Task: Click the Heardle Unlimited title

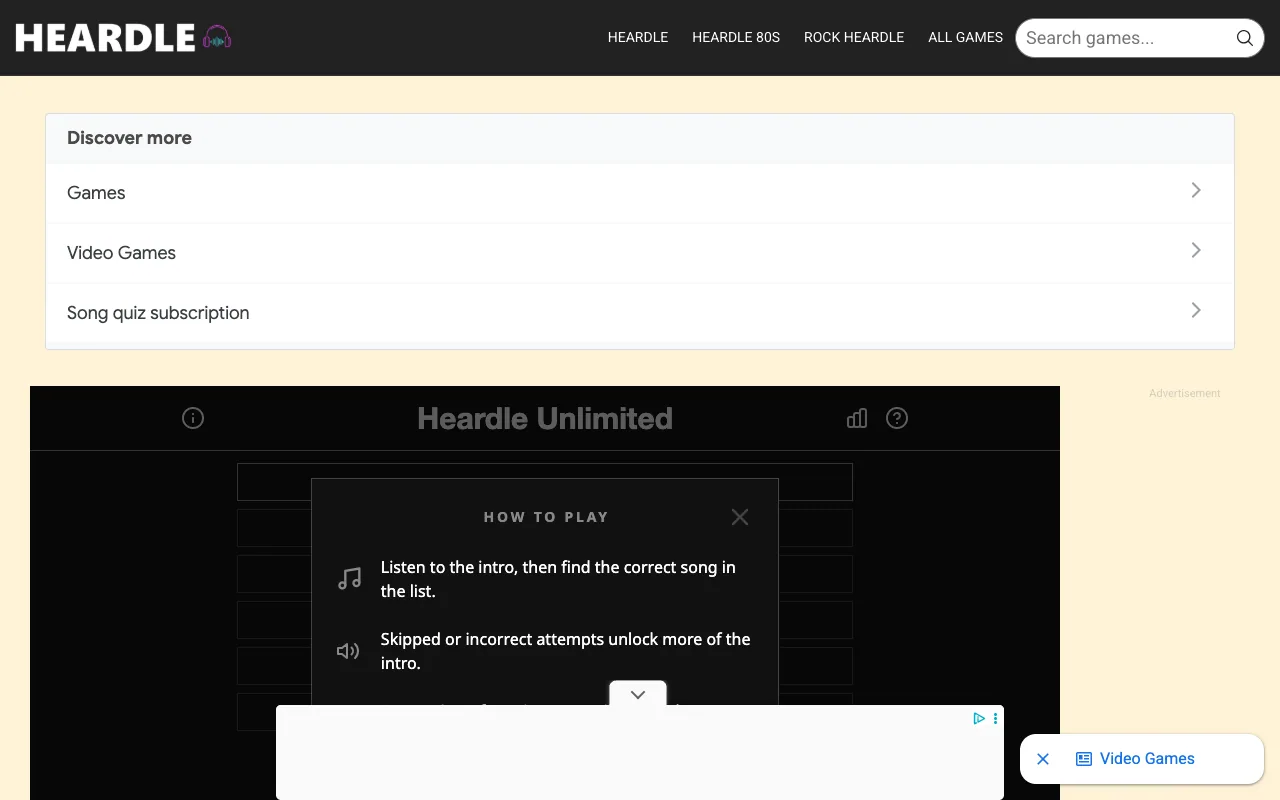Action: (545, 418)
